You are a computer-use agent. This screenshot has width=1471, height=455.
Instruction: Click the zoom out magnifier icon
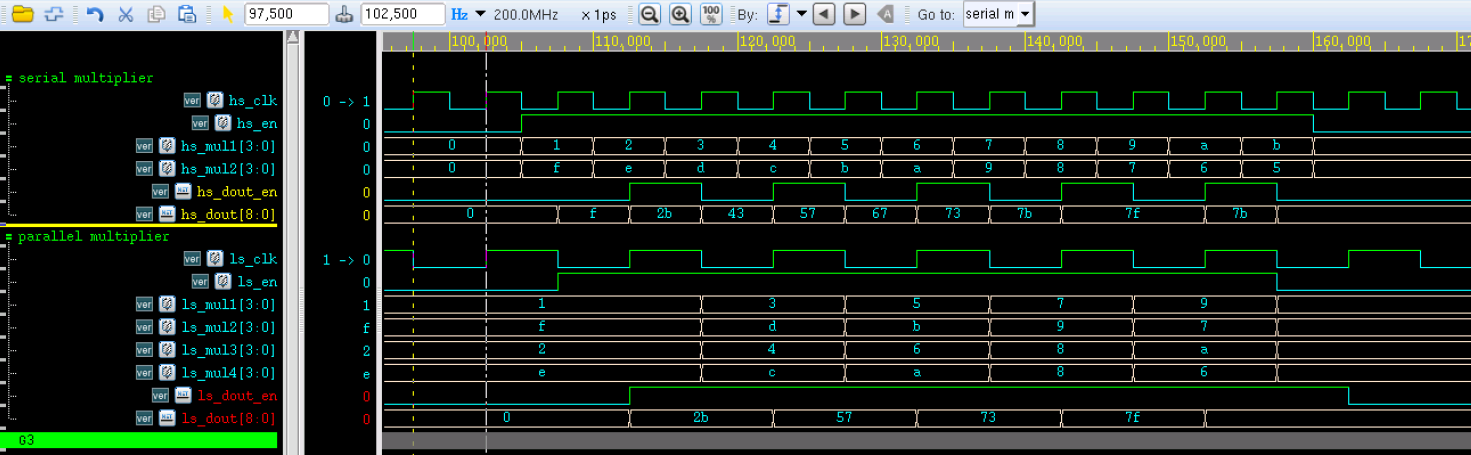coord(649,14)
